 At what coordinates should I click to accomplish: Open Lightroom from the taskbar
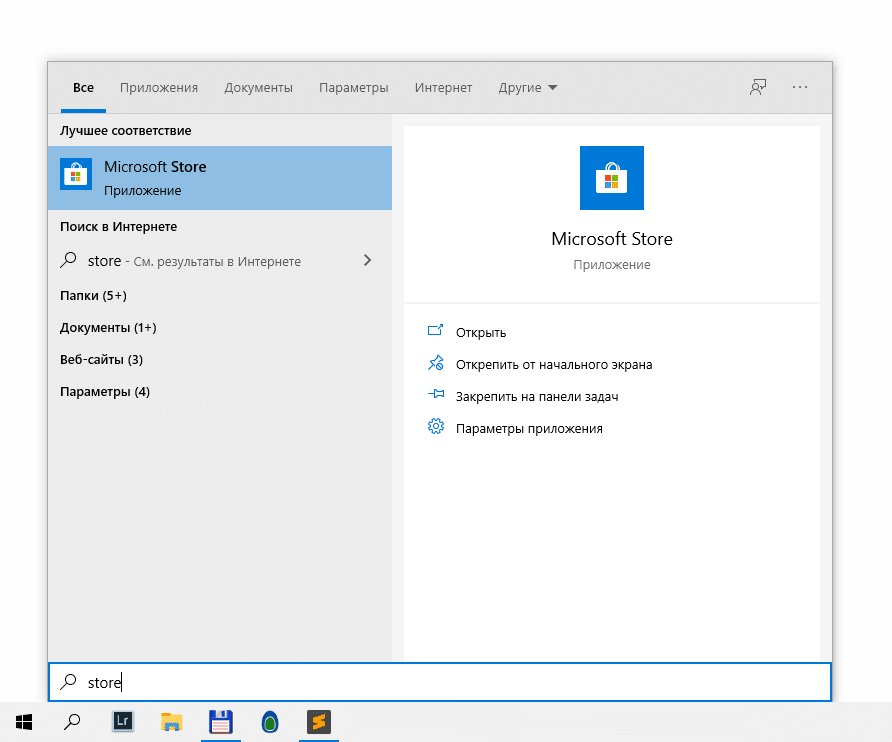(122, 722)
